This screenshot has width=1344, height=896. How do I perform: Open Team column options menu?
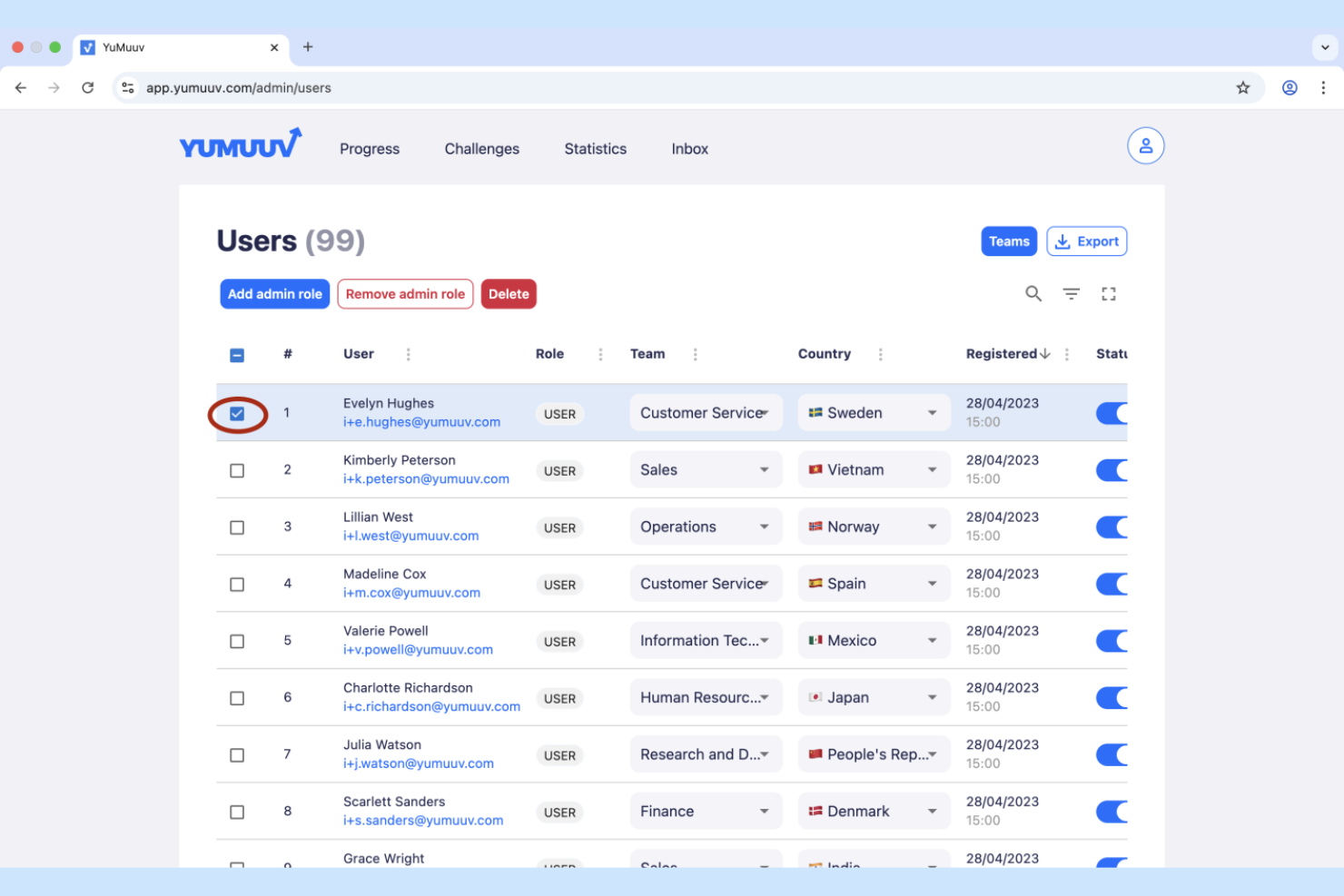(696, 354)
